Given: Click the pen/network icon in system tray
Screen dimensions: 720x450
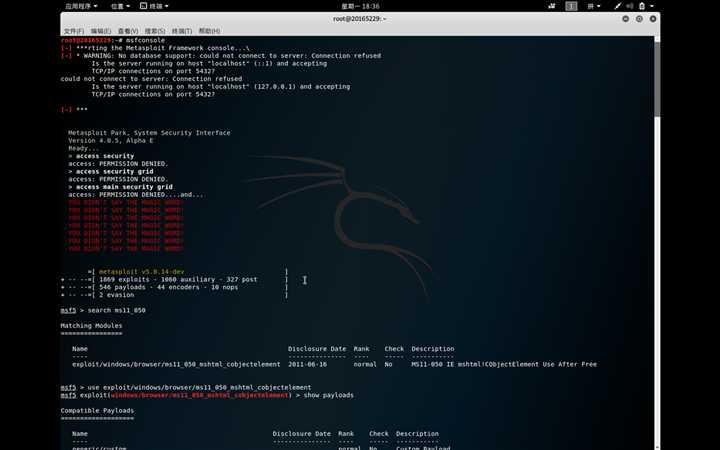Looking at the screenshot, I should coord(618,6).
